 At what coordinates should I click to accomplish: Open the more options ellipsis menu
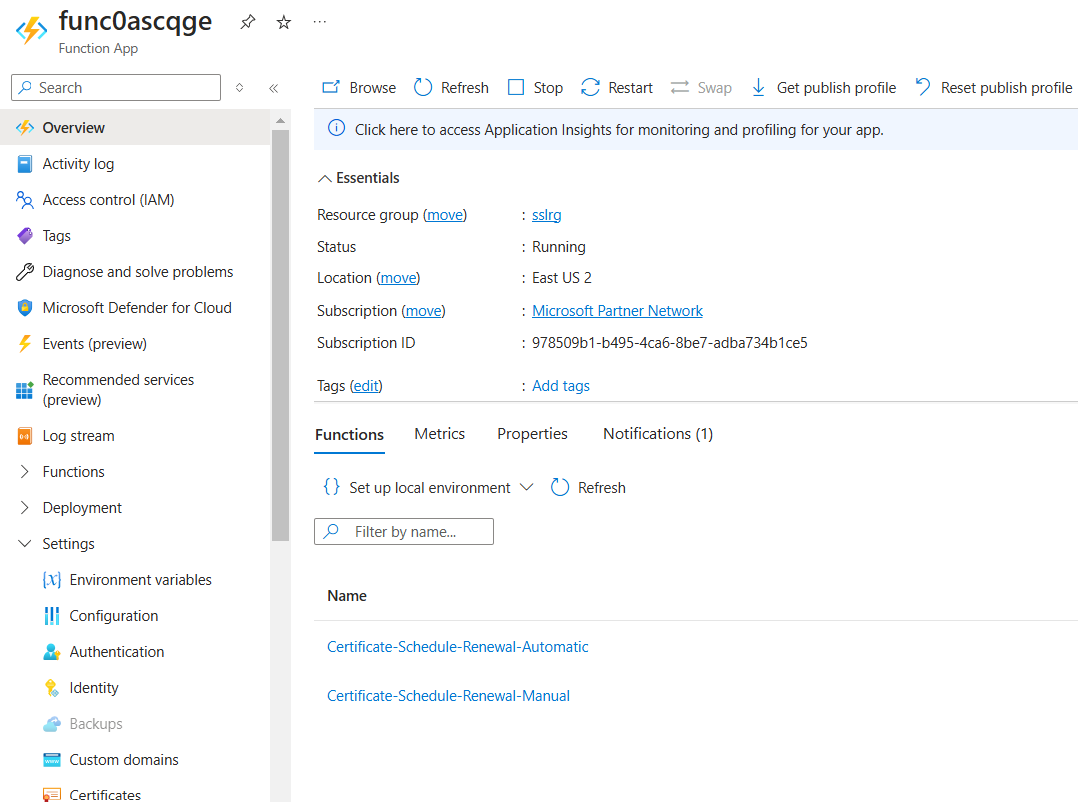point(320,22)
